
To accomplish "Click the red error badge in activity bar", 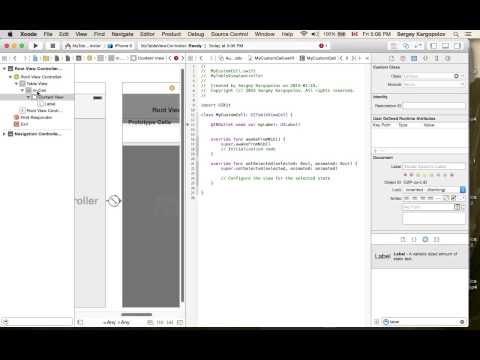I will click(x=322, y=46).
